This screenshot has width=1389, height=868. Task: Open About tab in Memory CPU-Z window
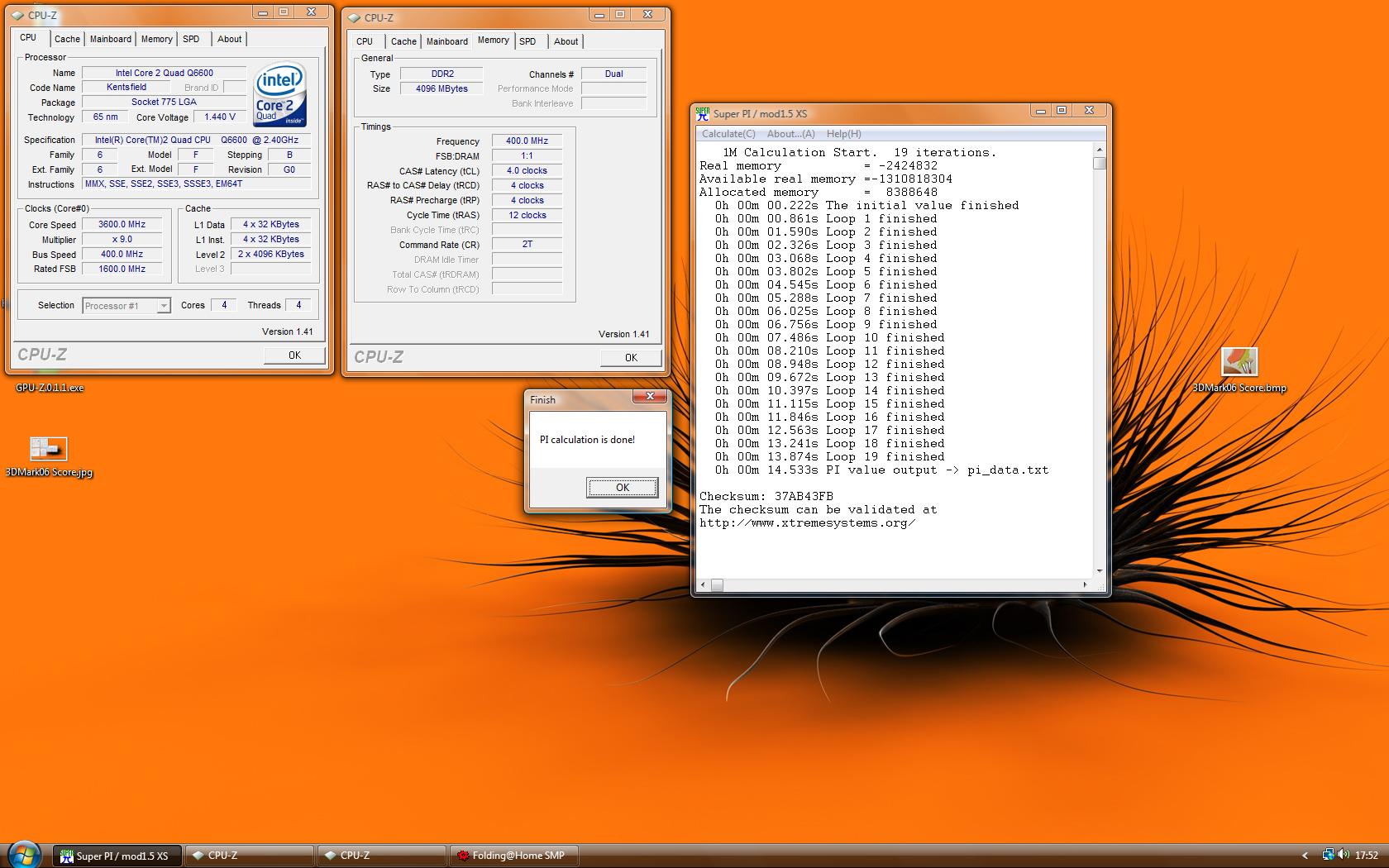click(x=566, y=41)
